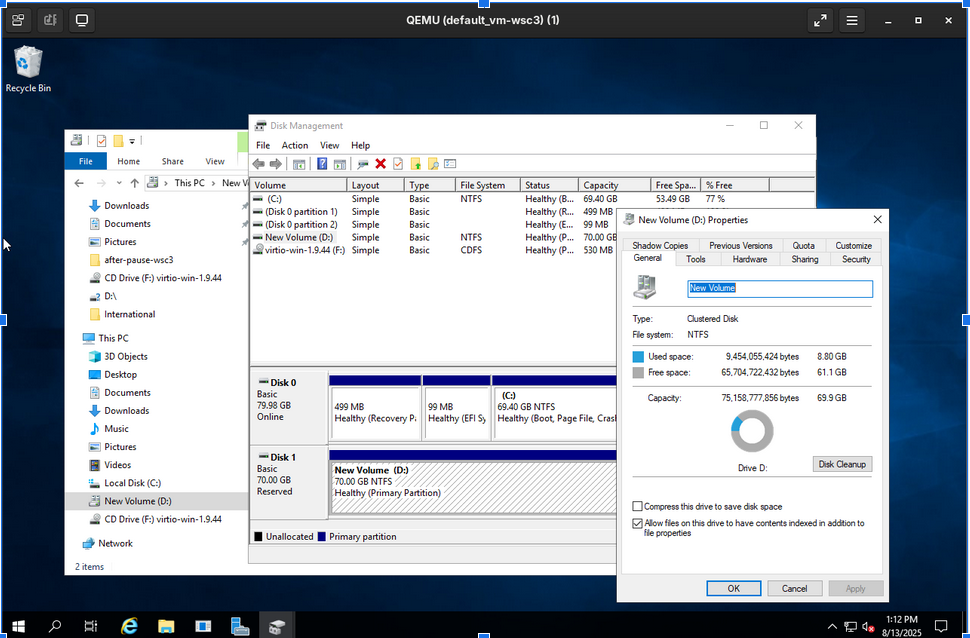This screenshot has height=638, width=970.
Task: Click the Show/Hide Console Tree toolbar icon
Action: coord(299,164)
